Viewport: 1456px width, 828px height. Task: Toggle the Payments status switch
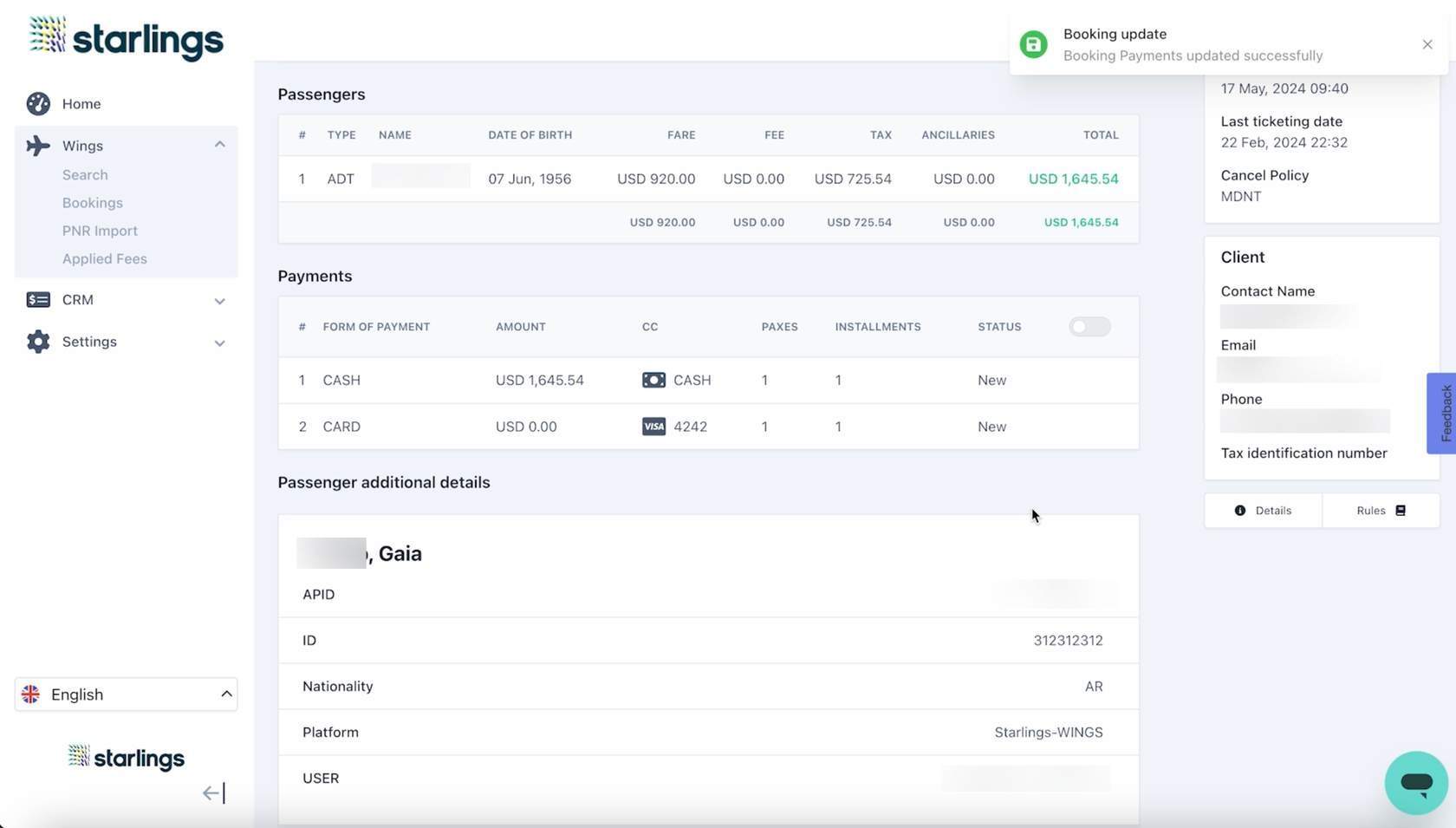[1089, 327]
